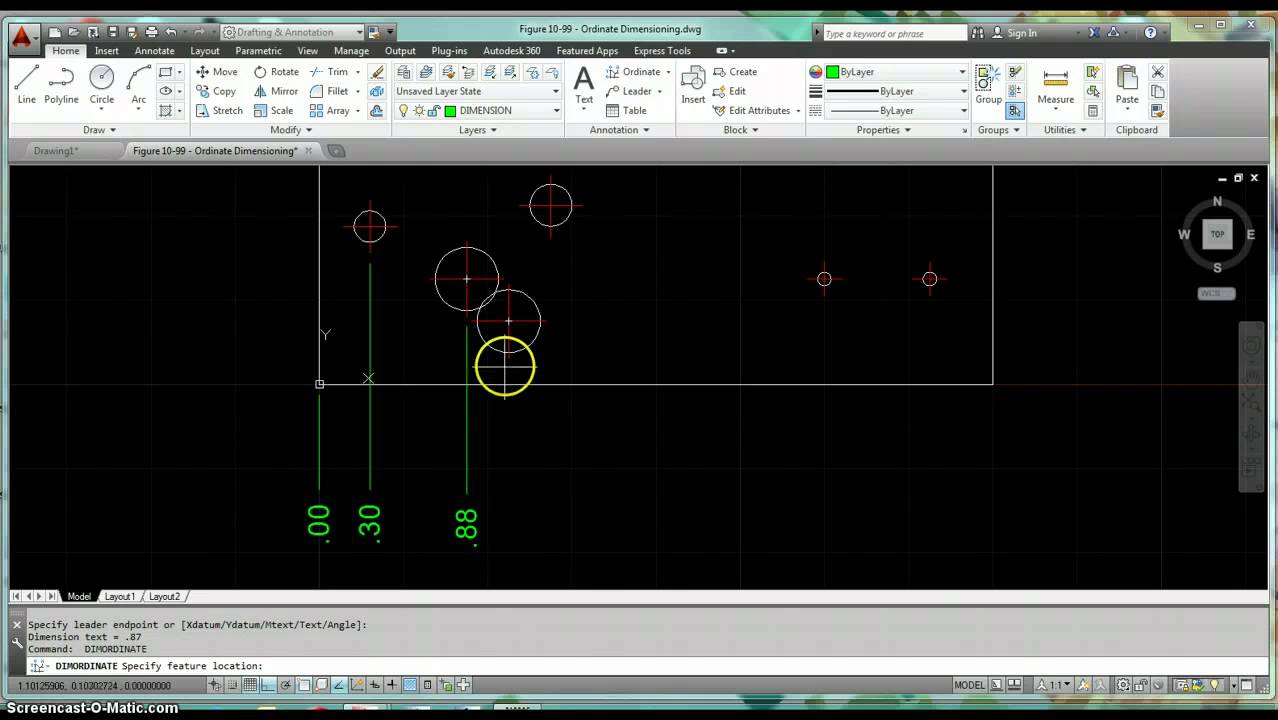Viewport: 1278px width, 720px height.
Task: Click the TOP face of the ViewCube
Action: 1217,234
